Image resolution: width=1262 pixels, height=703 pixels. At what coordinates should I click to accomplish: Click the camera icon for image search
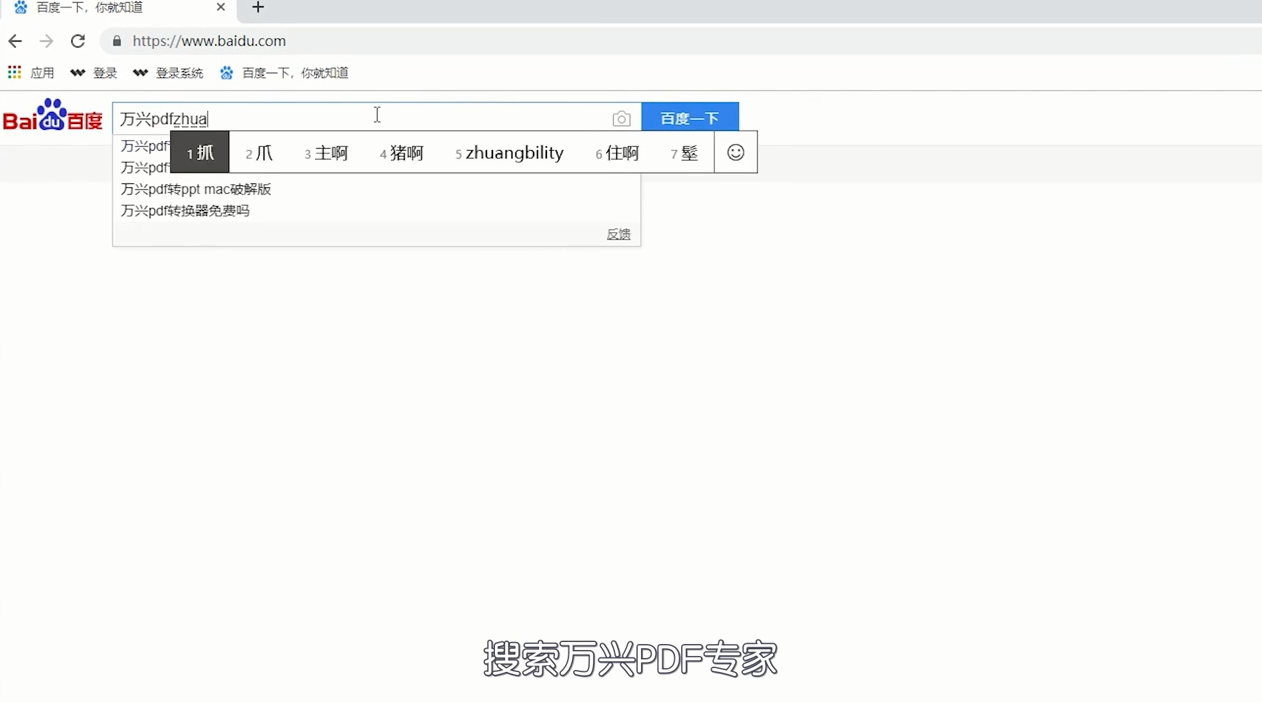pos(621,118)
